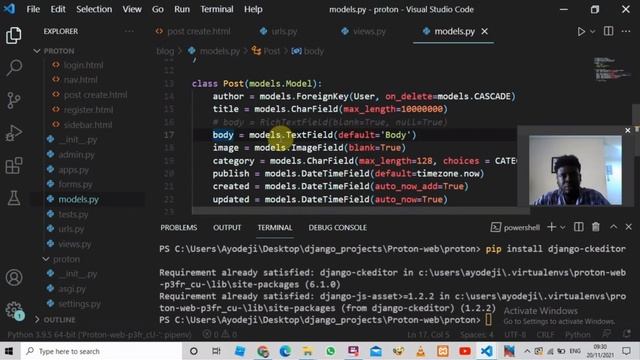Open the File menu
This screenshot has height=360, width=640.
(33, 9)
